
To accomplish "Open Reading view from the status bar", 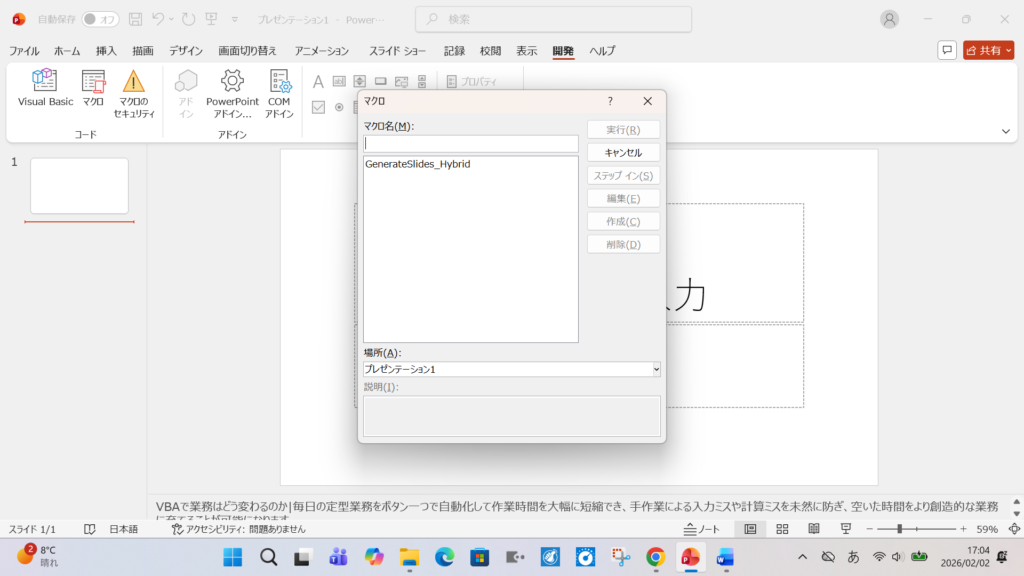I will [814, 530].
